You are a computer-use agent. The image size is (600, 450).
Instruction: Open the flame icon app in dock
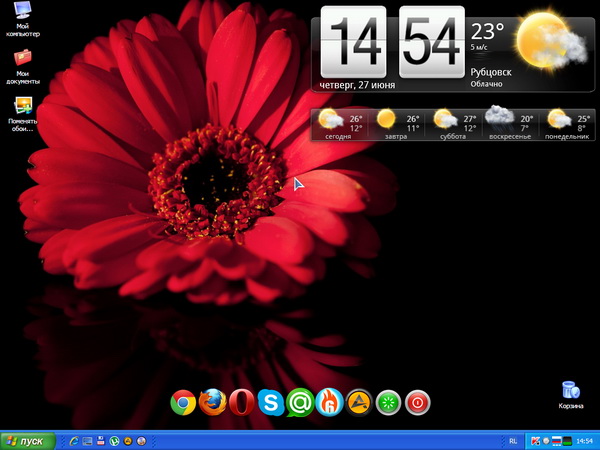point(329,403)
